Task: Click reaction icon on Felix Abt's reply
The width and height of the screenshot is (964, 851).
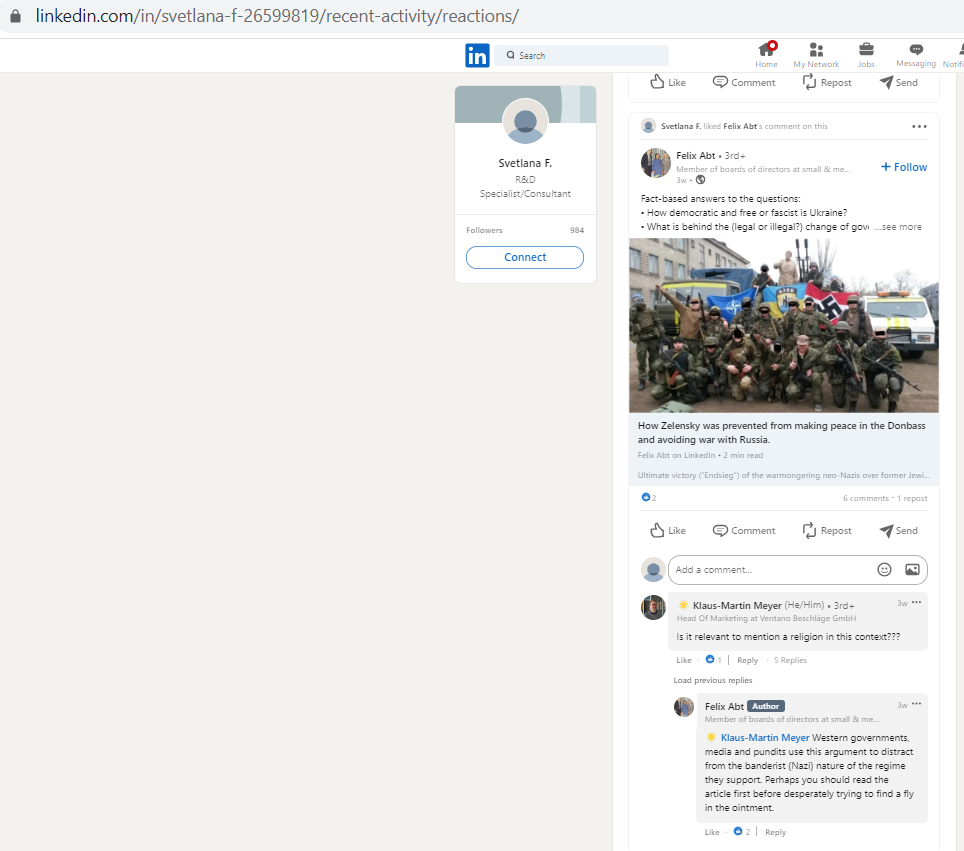Action: 738,831
